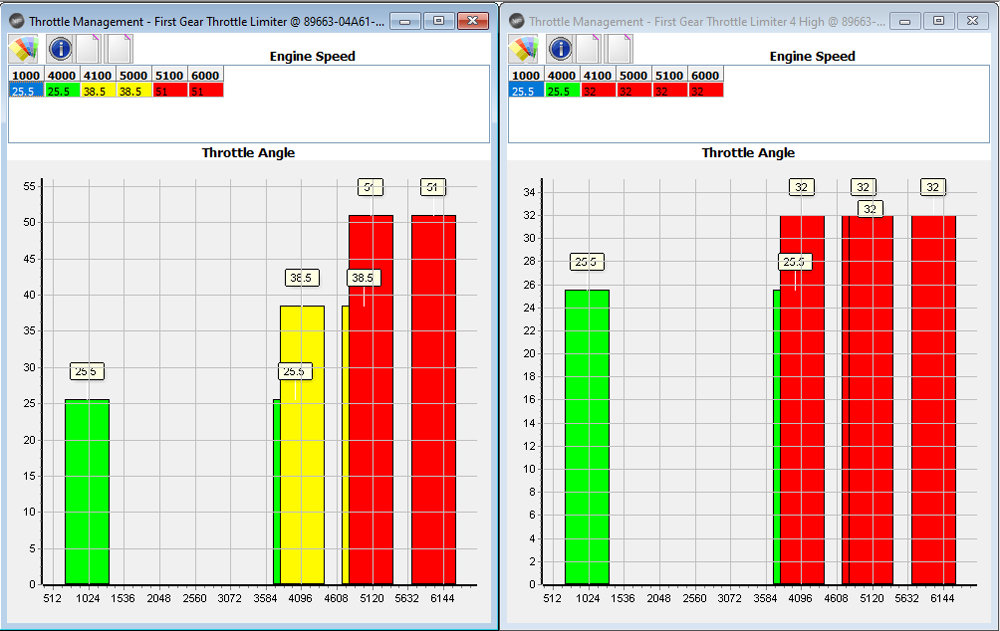This screenshot has height=631, width=1000.
Task: Click 4 High window title bar app icon
Action: point(517,21)
